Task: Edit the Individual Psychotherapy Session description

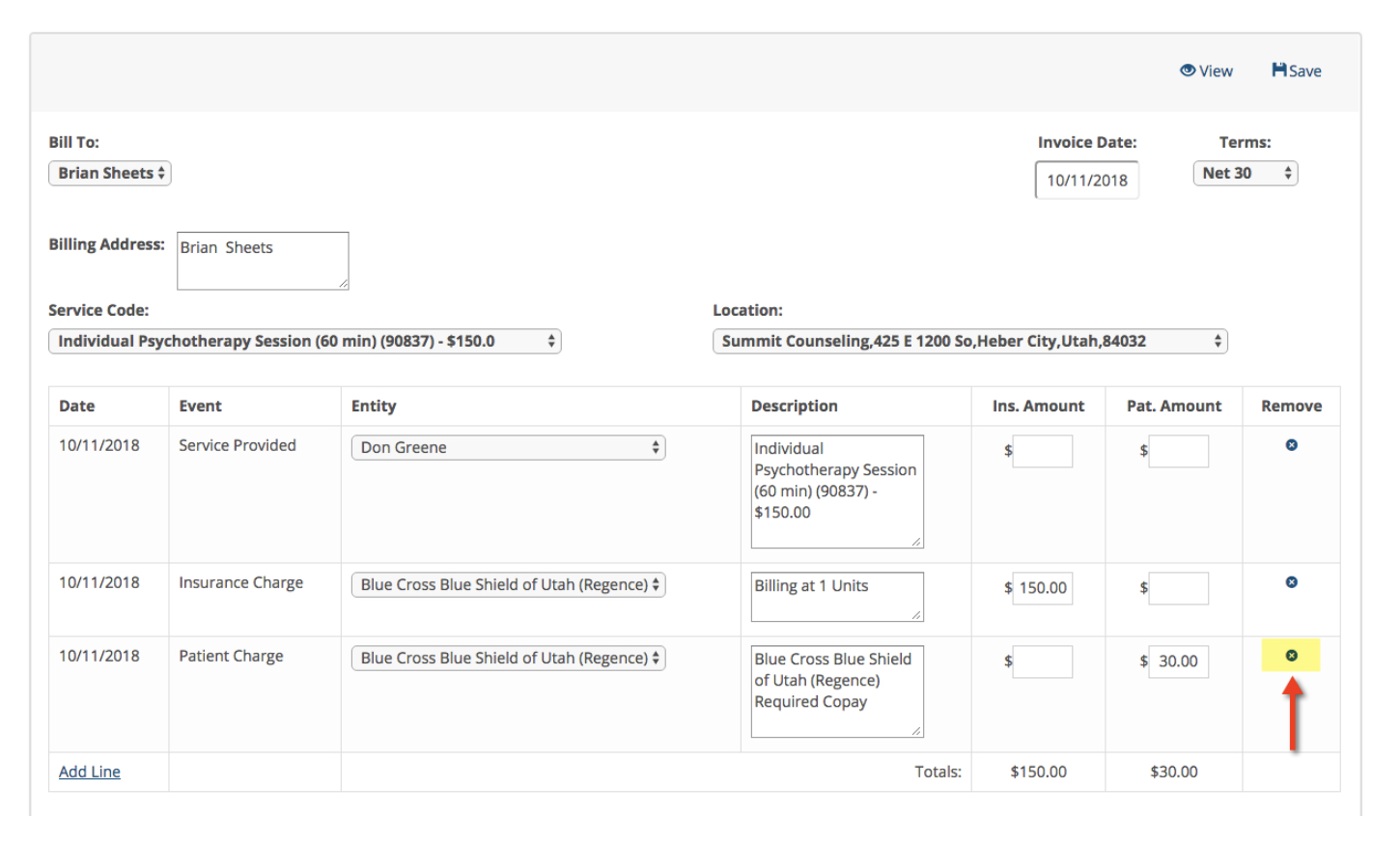Action: click(x=836, y=491)
